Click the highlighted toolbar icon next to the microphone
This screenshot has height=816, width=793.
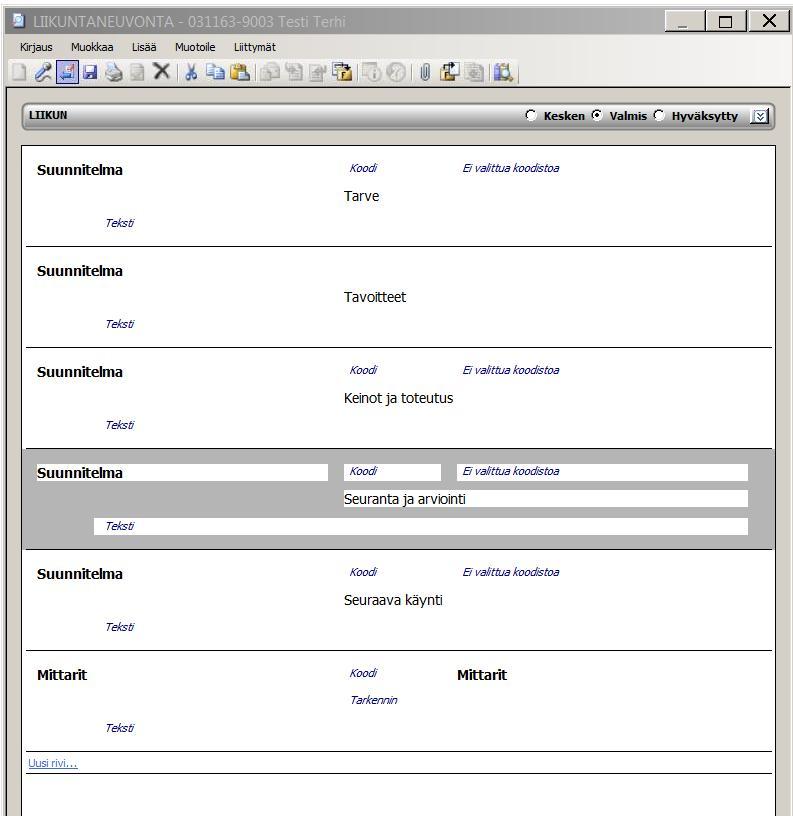pyautogui.click(x=67, y=72)
